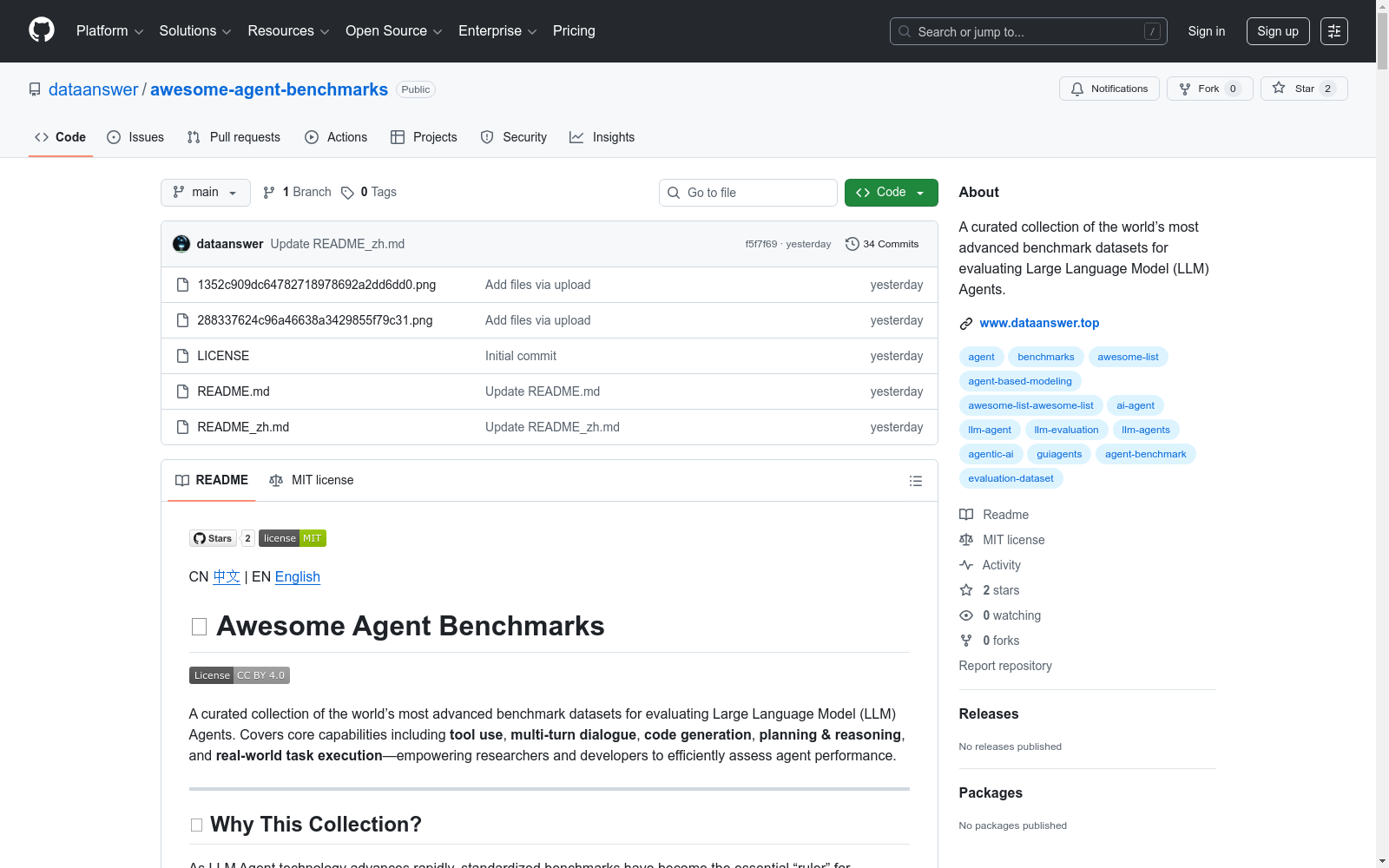Open commit f5f7f69 hash link

[x=761, y=244]
